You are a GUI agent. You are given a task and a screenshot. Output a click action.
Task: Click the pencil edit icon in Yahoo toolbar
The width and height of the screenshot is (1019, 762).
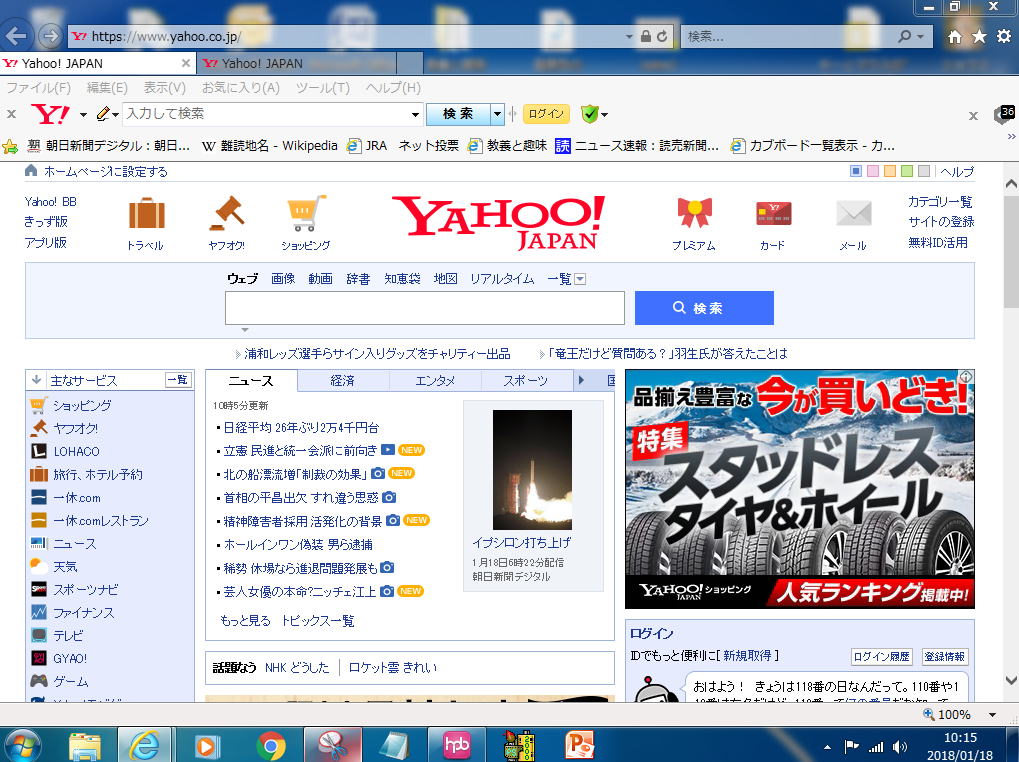click(x=103, y=114)
